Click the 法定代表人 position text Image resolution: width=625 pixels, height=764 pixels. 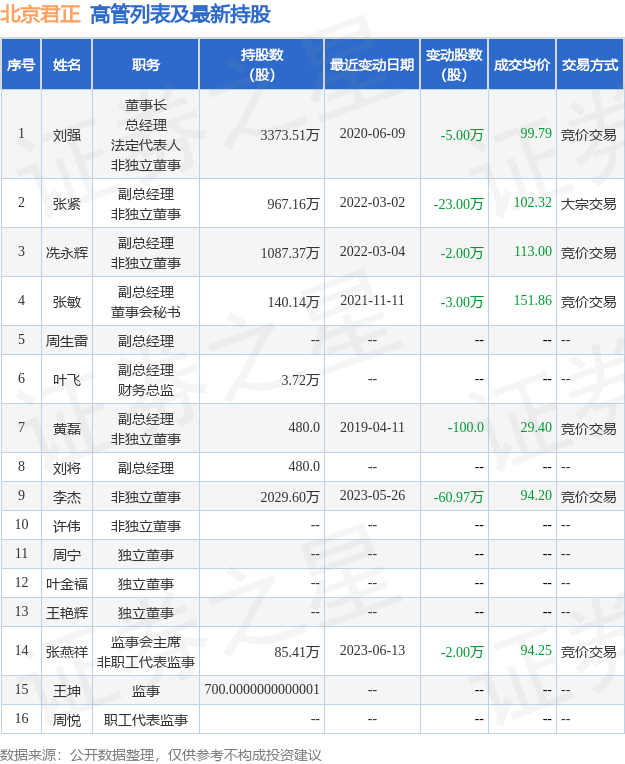tap(146, 145)
